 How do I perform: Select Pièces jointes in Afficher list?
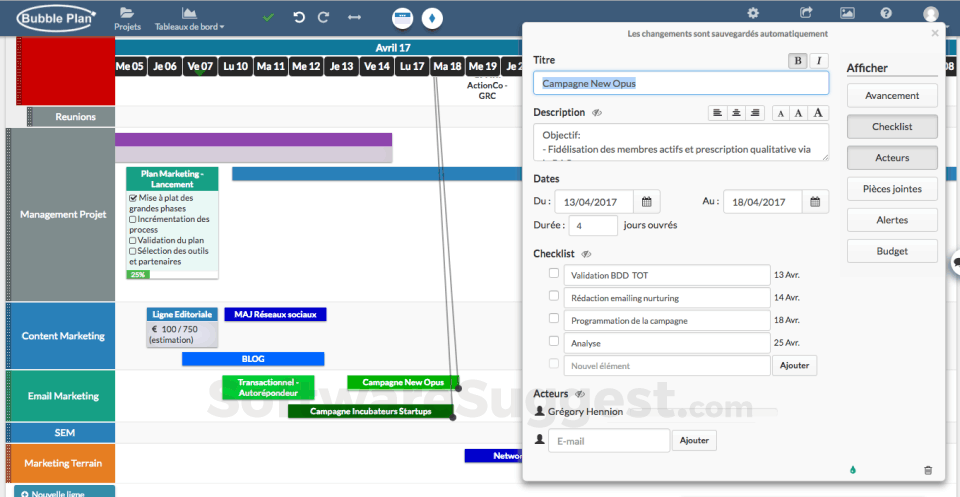click(x=891, y=188)
